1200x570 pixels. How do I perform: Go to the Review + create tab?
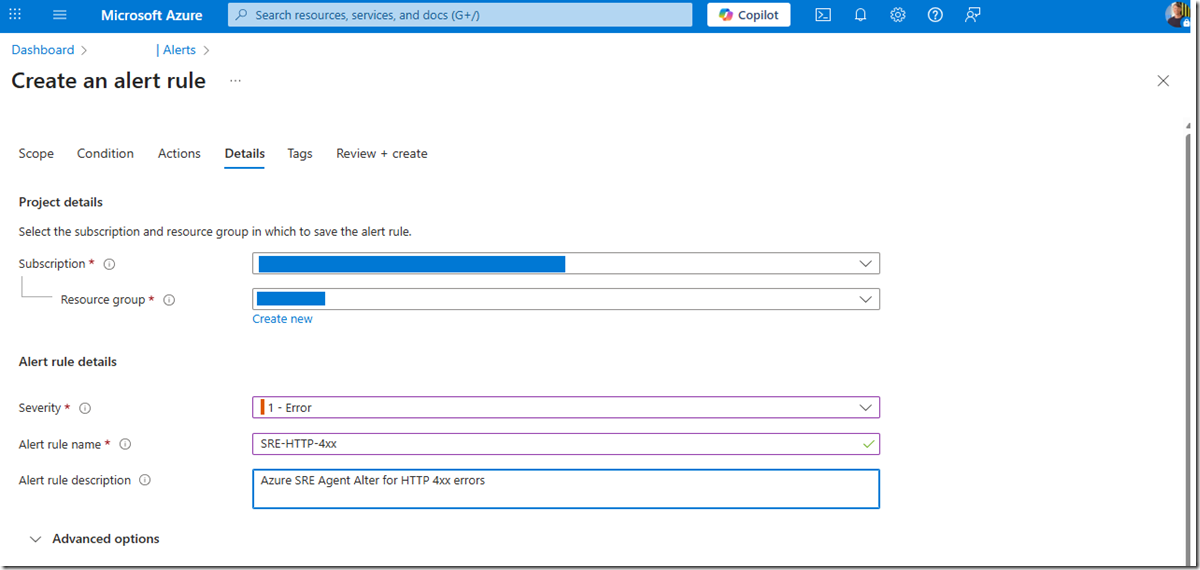click(381, 154)
